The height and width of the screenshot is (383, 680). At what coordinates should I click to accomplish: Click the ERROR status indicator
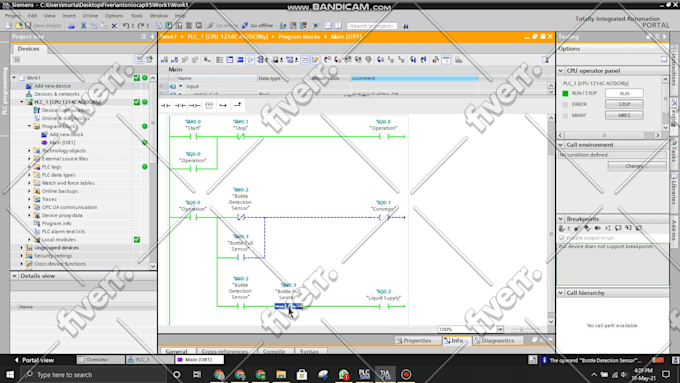point(565,105)
